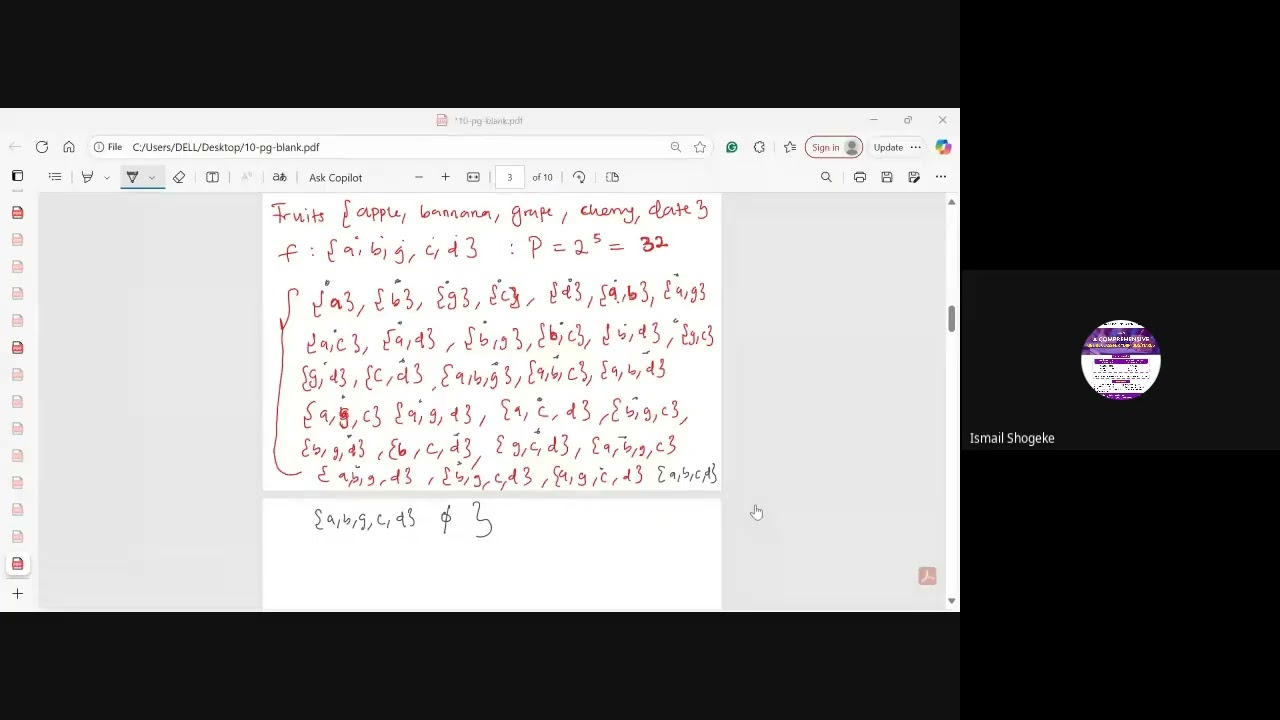Restore down the browser window
This screenshot has width=1280, height=720.
(x=908, y=120)
